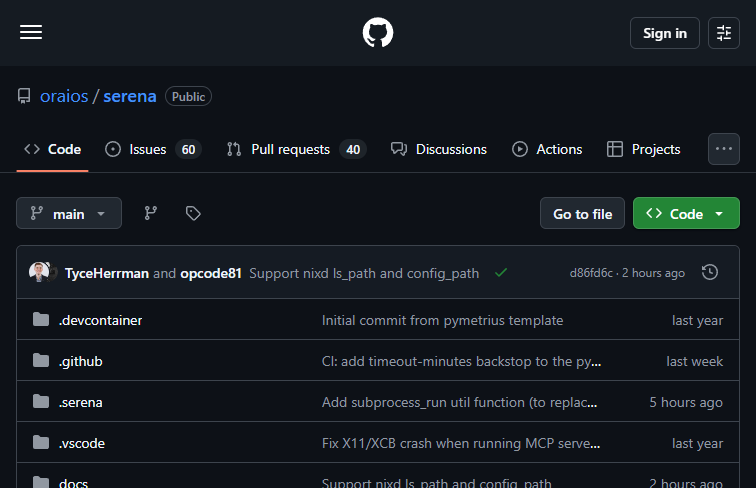756x488 pixels.
Task: Switch to the Discussions tab
Action: coord(439,149)
